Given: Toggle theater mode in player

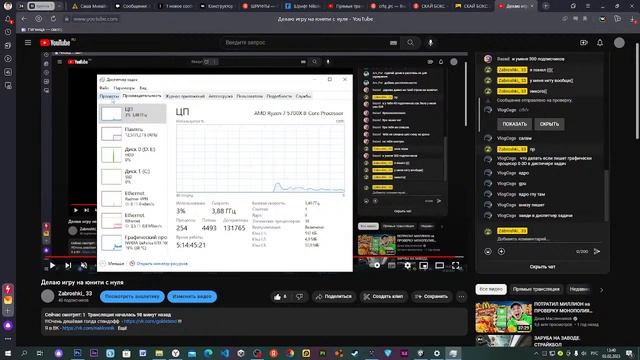Looking at the screenshot, I should coord(440,265).
